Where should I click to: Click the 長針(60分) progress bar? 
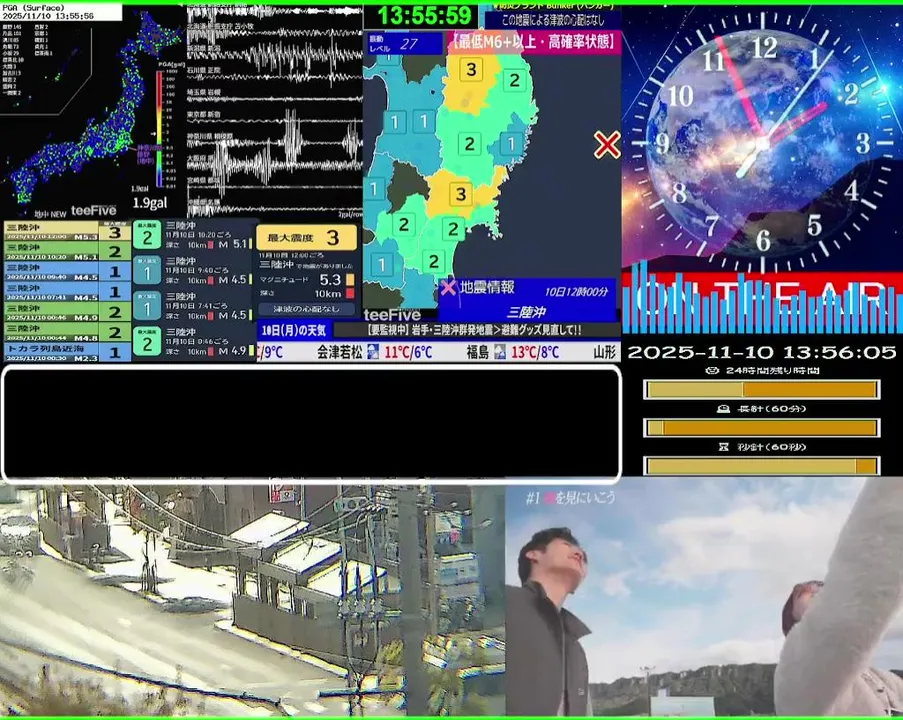(x=762, y=428)
